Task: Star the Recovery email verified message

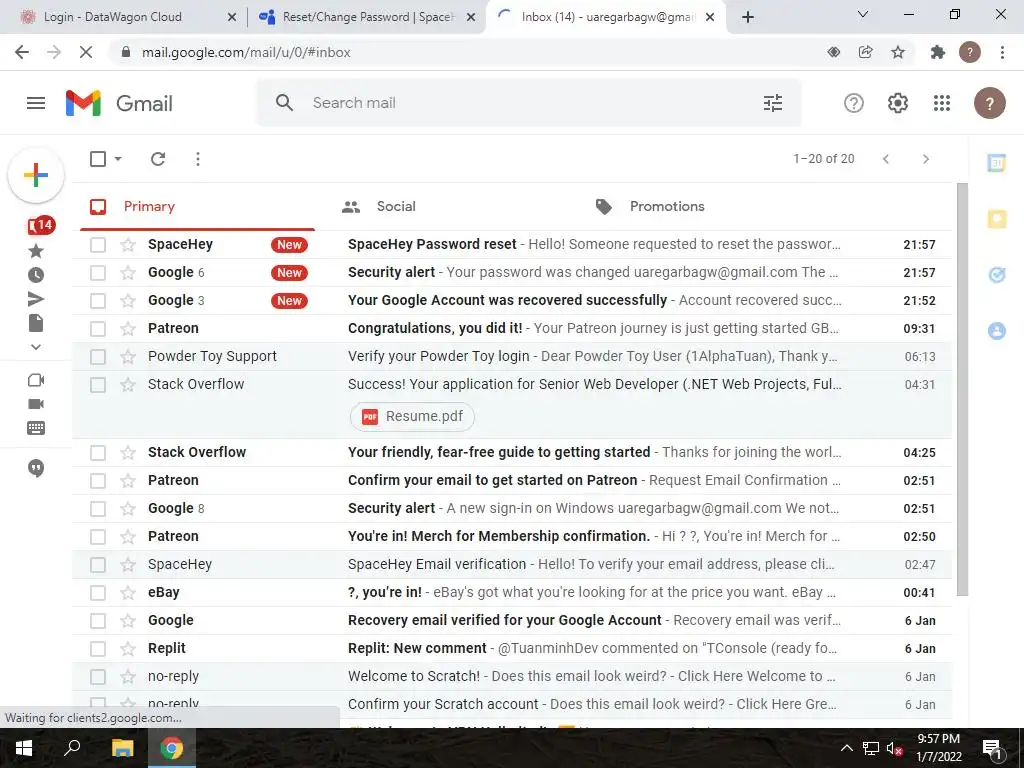Action: coord(128,620)
